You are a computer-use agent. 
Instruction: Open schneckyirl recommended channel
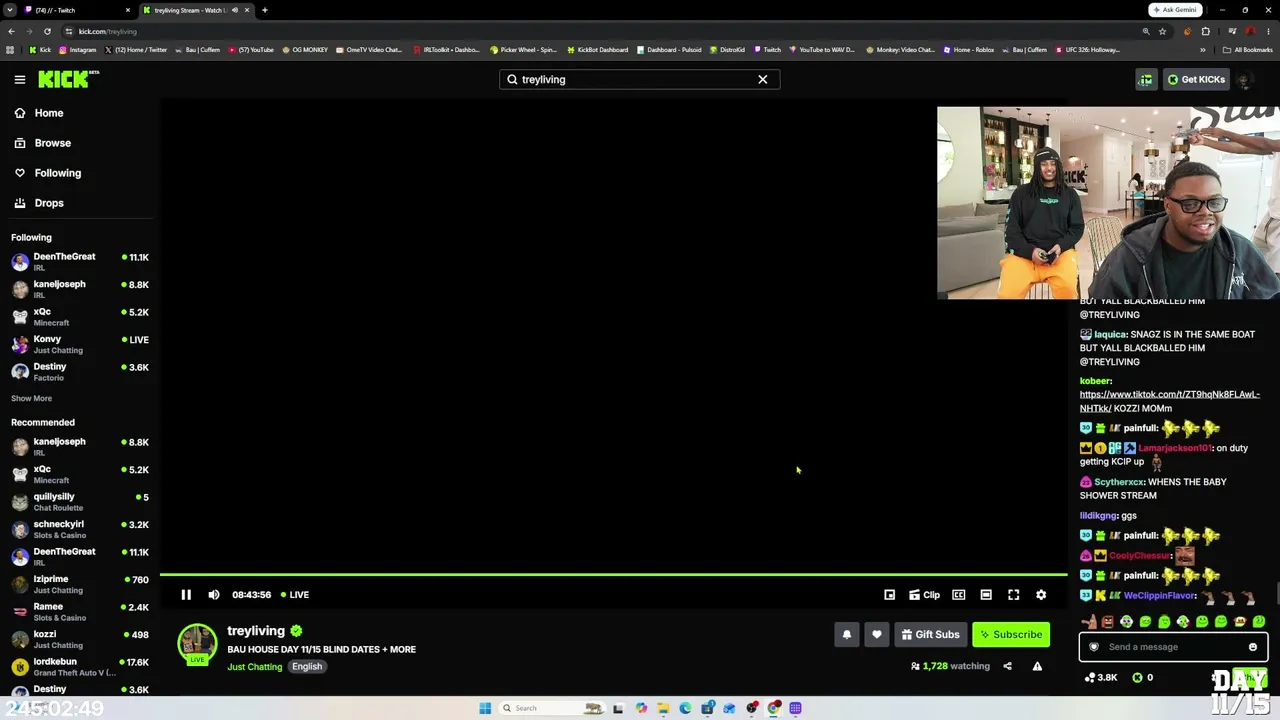tap(80, 529)
